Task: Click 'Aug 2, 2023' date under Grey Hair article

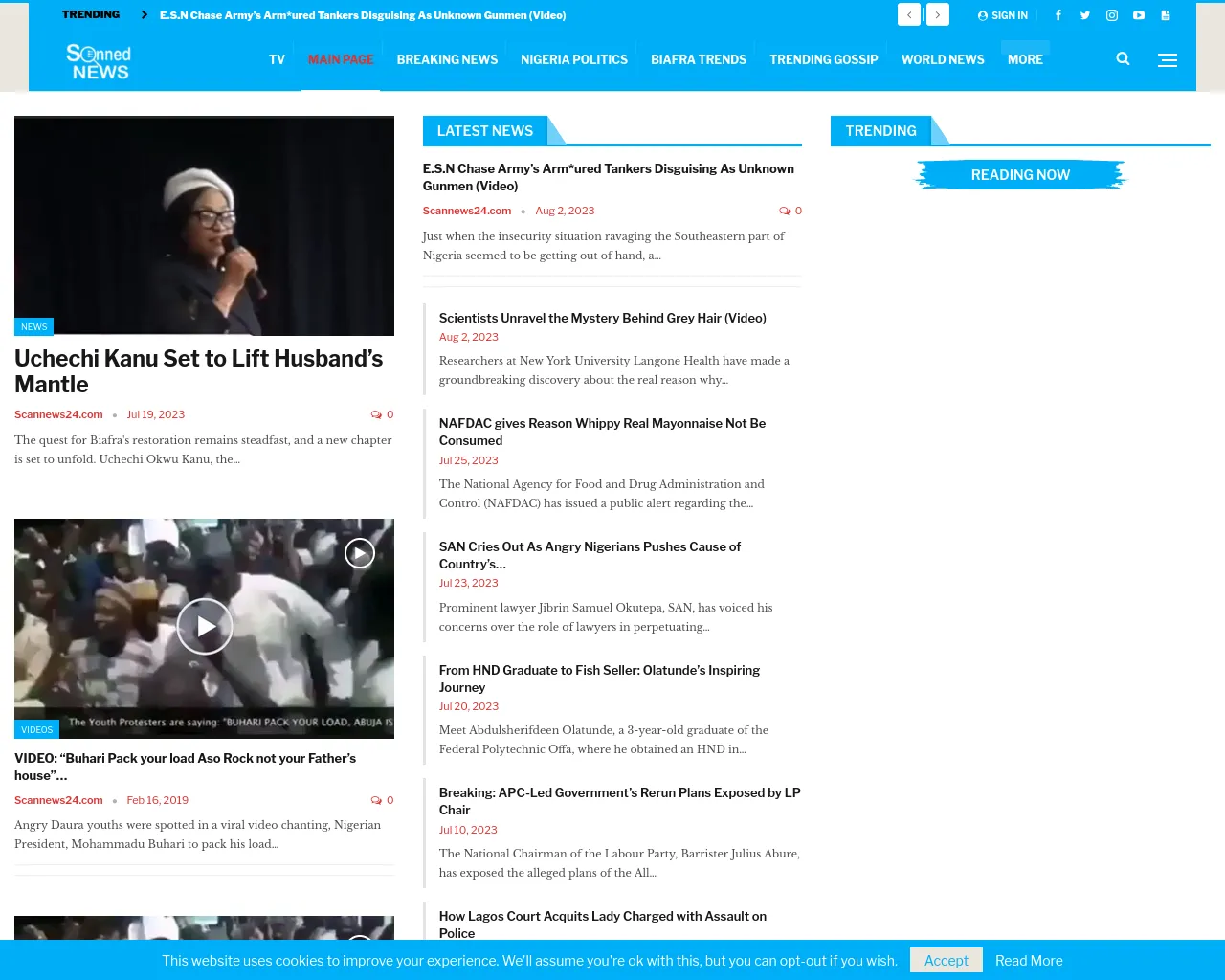Action: click(x=469, y=337)
